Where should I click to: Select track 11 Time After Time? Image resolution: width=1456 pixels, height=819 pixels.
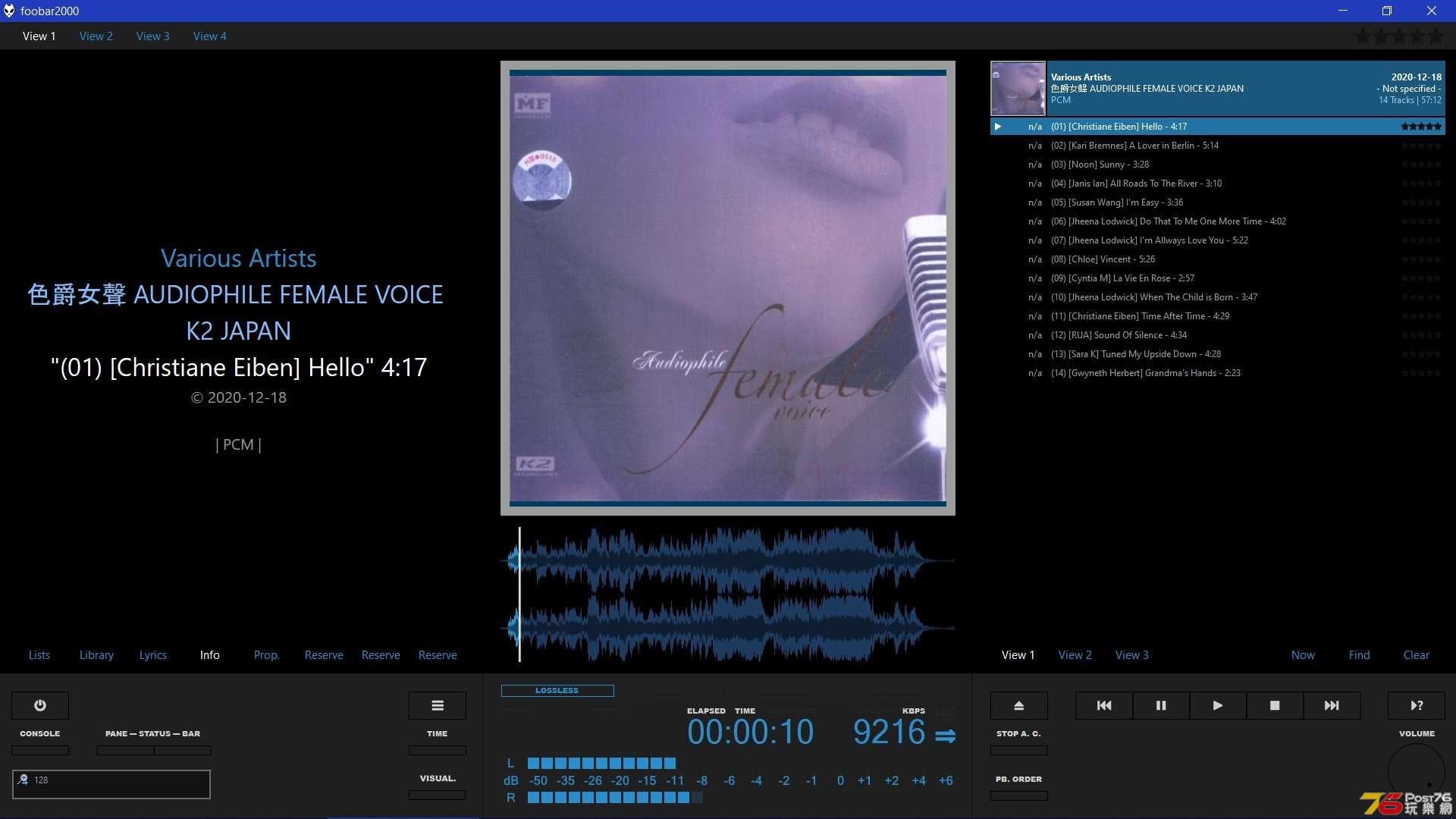coord(1218,316)
